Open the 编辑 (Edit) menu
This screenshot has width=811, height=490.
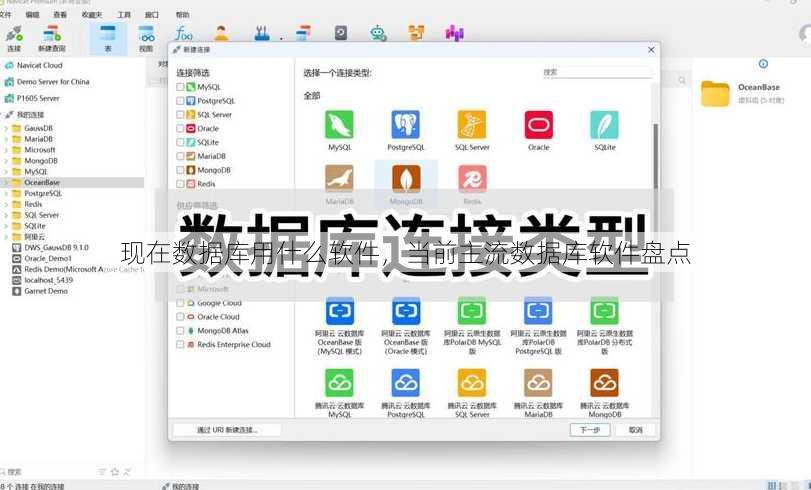coord(33,14)
